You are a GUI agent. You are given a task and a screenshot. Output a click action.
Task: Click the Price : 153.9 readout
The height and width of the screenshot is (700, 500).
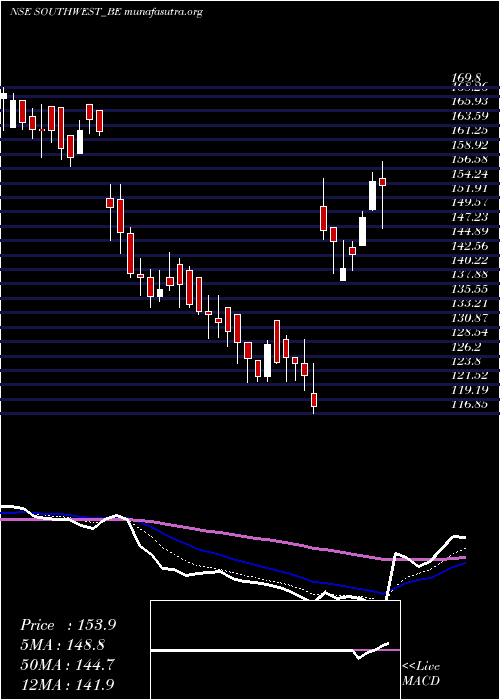tap(68, 625)
